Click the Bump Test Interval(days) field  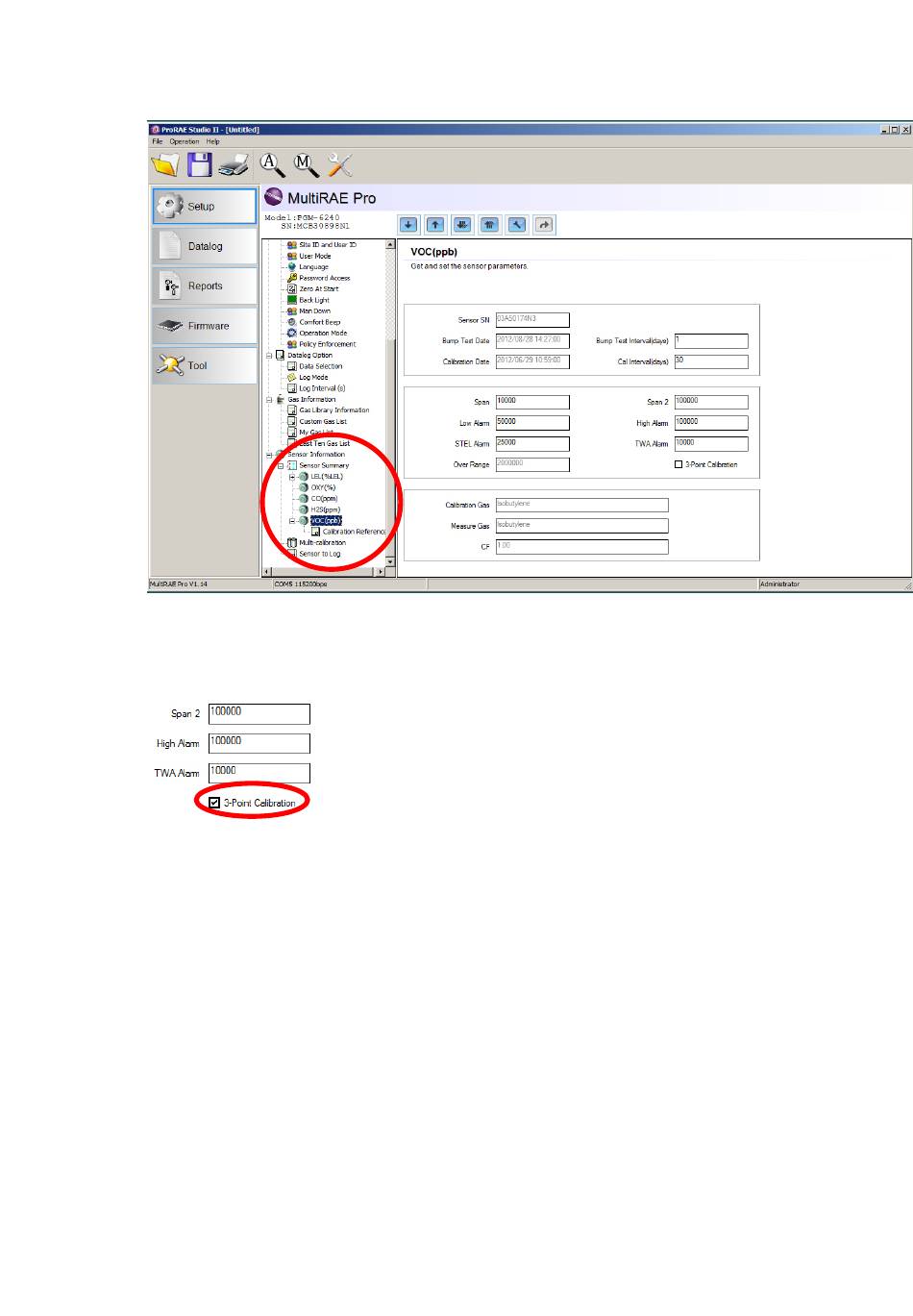[x=711, y=341]
